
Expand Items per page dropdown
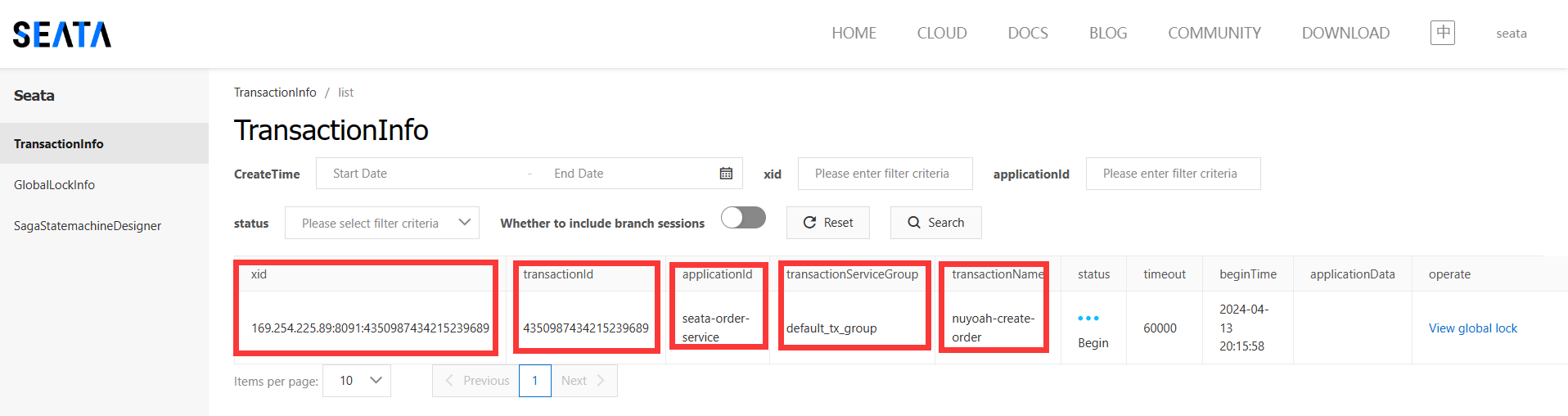(357, 381)
